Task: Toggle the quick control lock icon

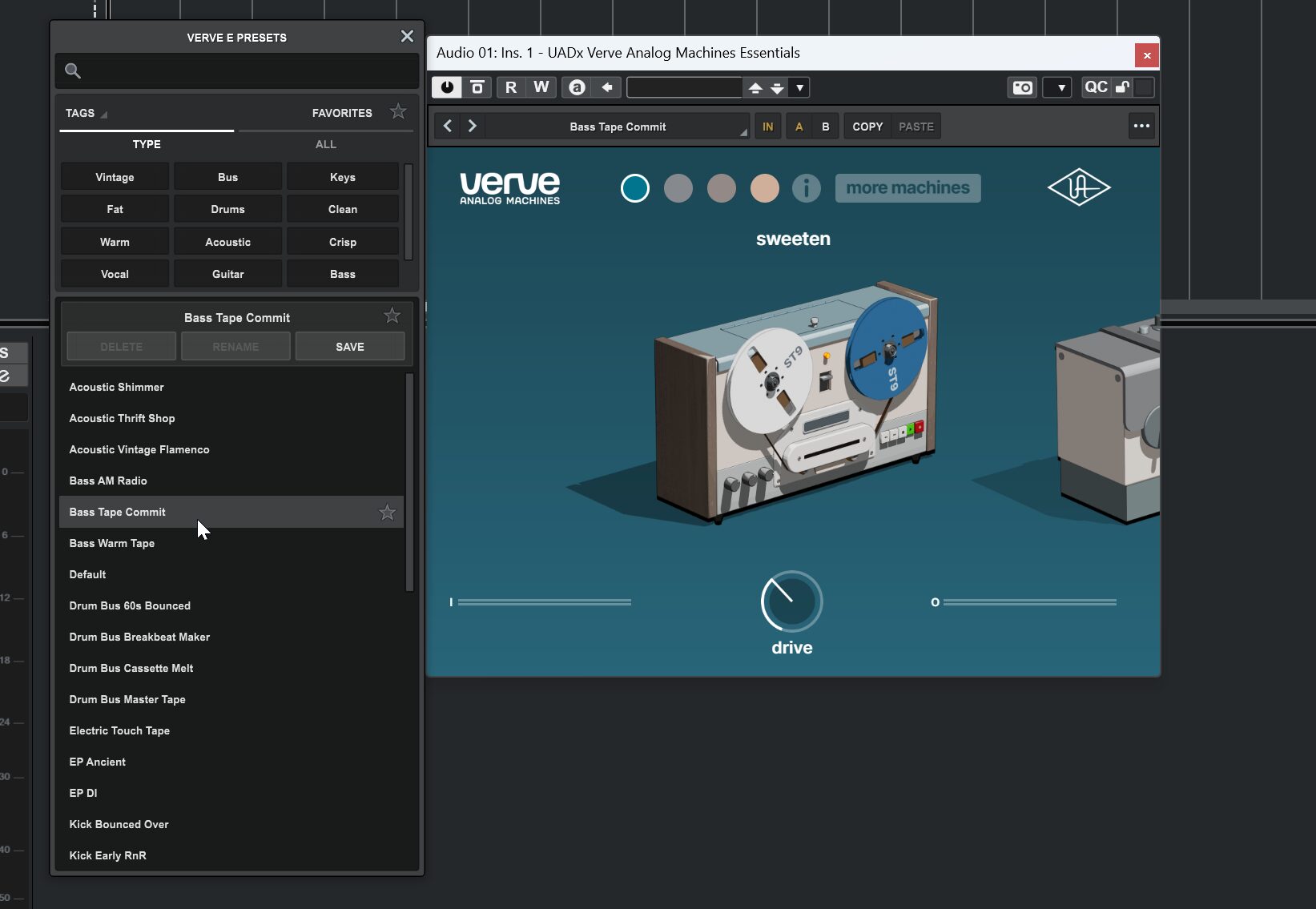Action: click(1122, 86)
